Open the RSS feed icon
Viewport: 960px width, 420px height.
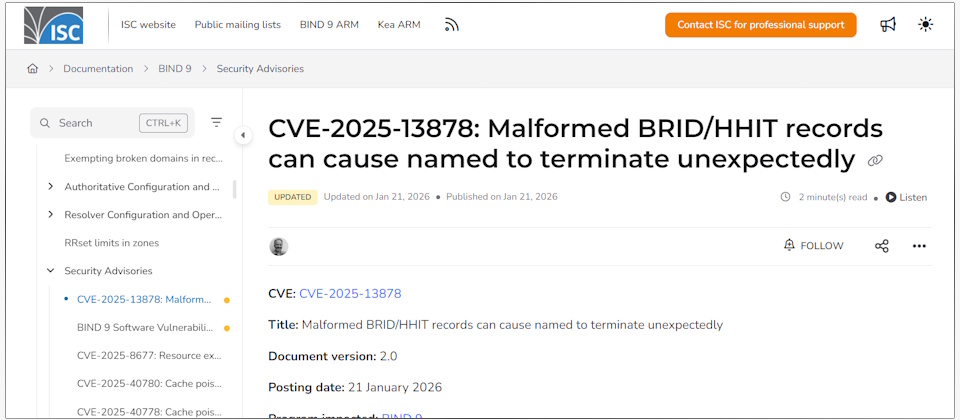click(x=452, y=25)
